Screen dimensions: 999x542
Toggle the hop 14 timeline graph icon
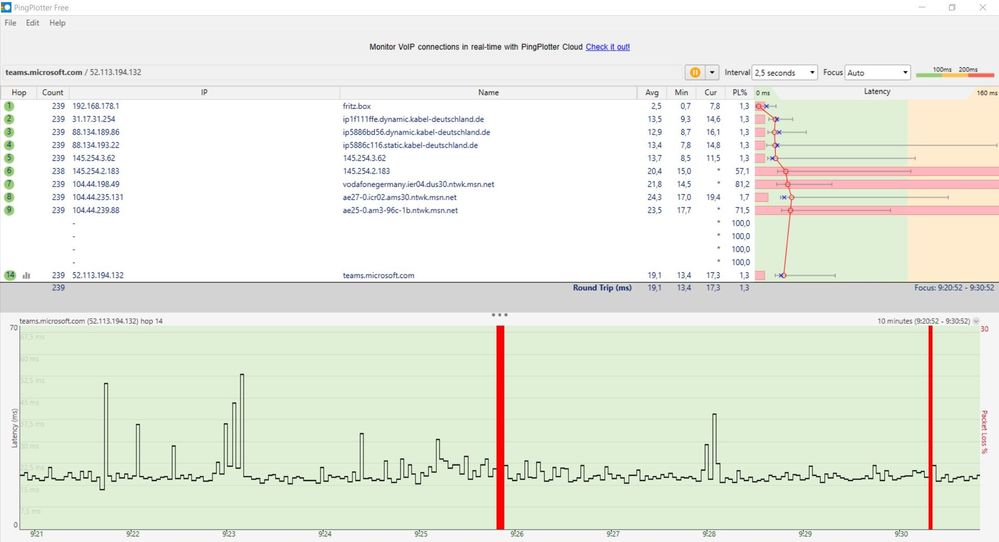click(27, 276)
